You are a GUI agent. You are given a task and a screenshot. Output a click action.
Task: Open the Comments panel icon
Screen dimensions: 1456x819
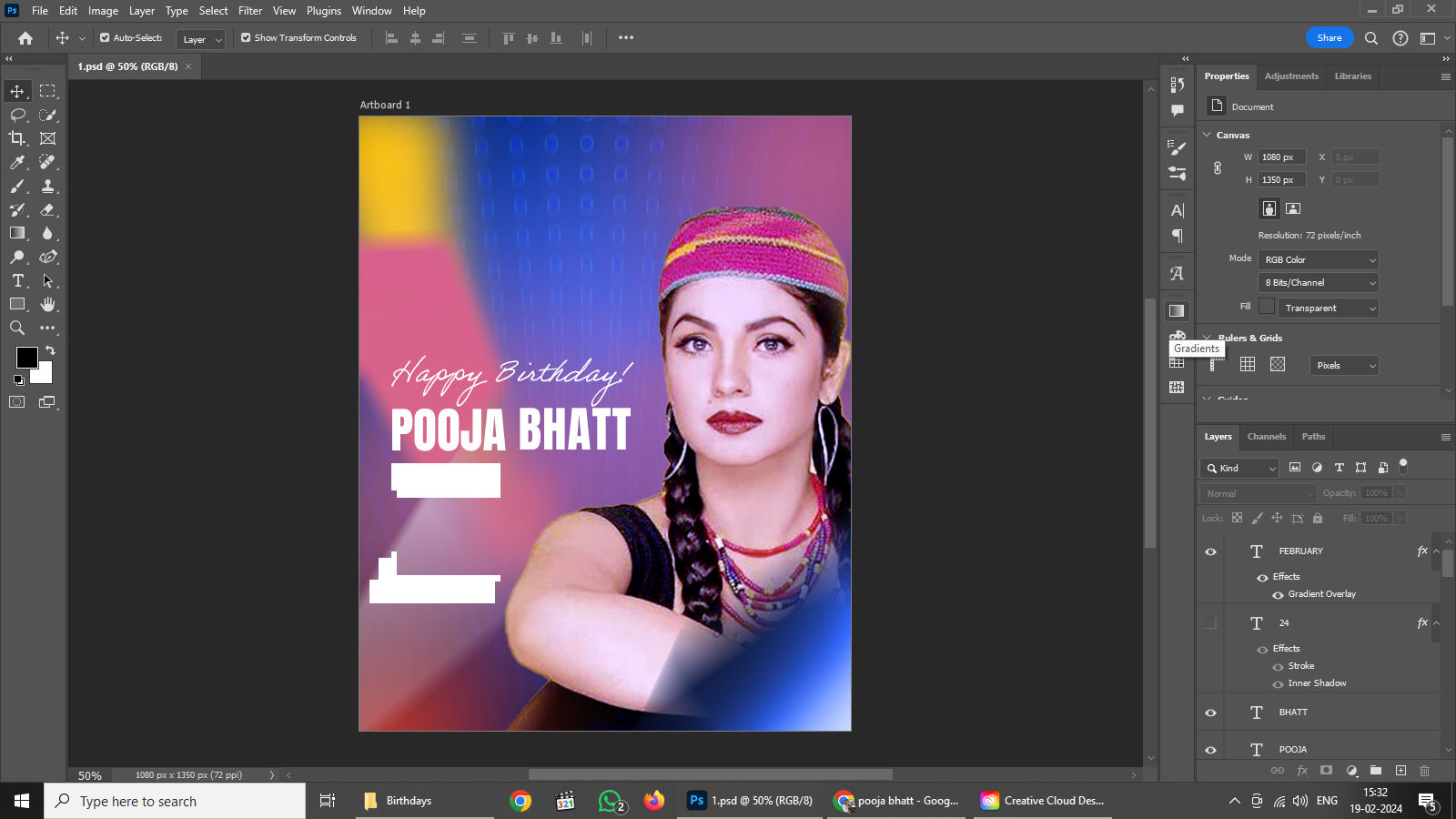[x=1177, y=110]
